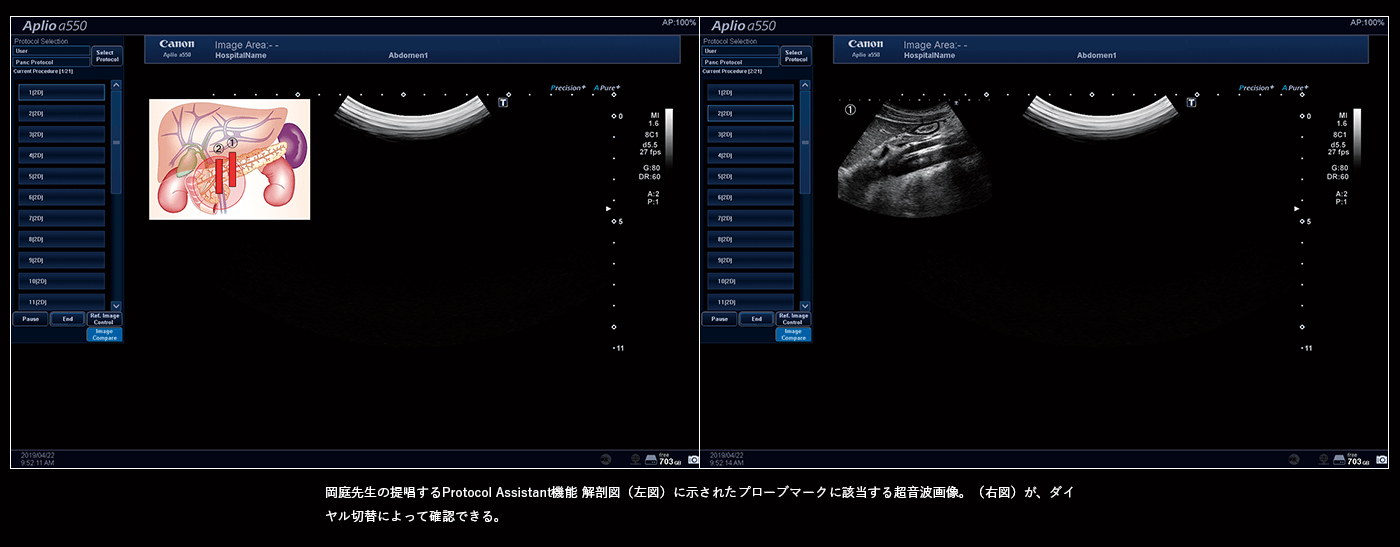The height and width of the screenshot is (547, 1400).
Task: Click Abdomen1 label in left screen header
Action: 408,56
